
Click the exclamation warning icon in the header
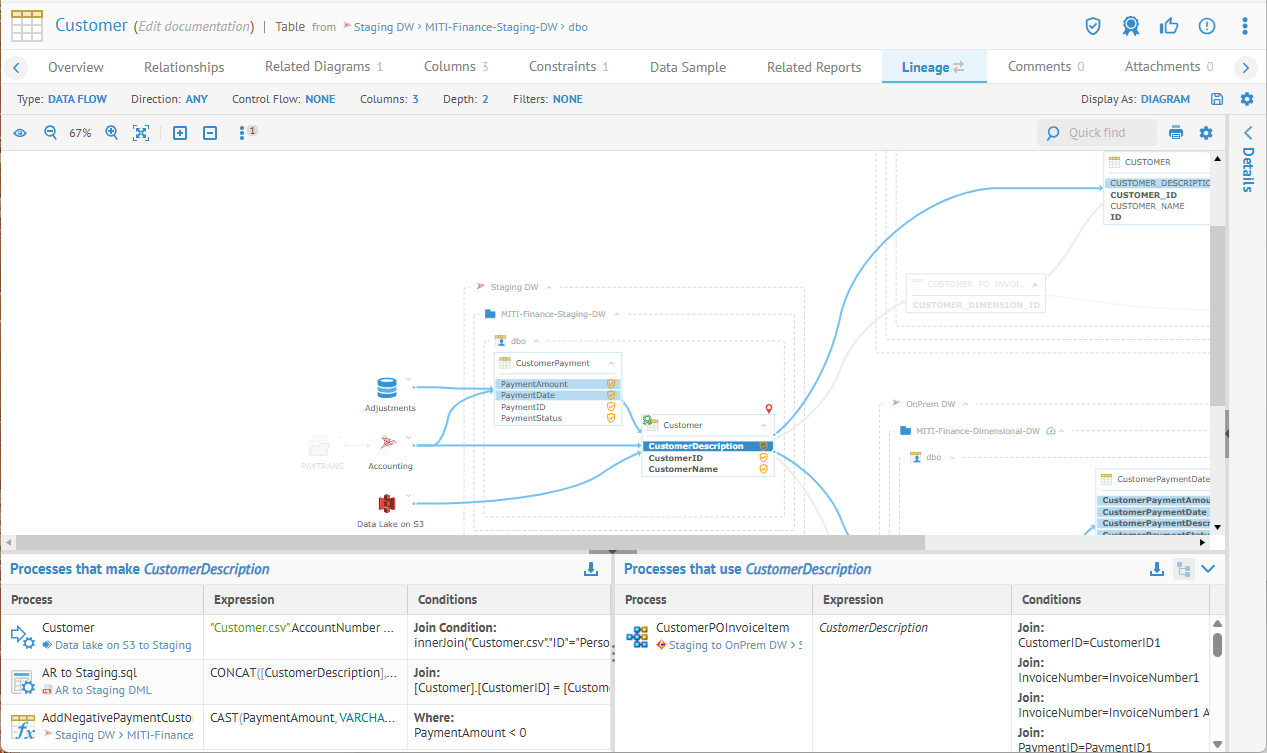click(x=1207, y=26)
